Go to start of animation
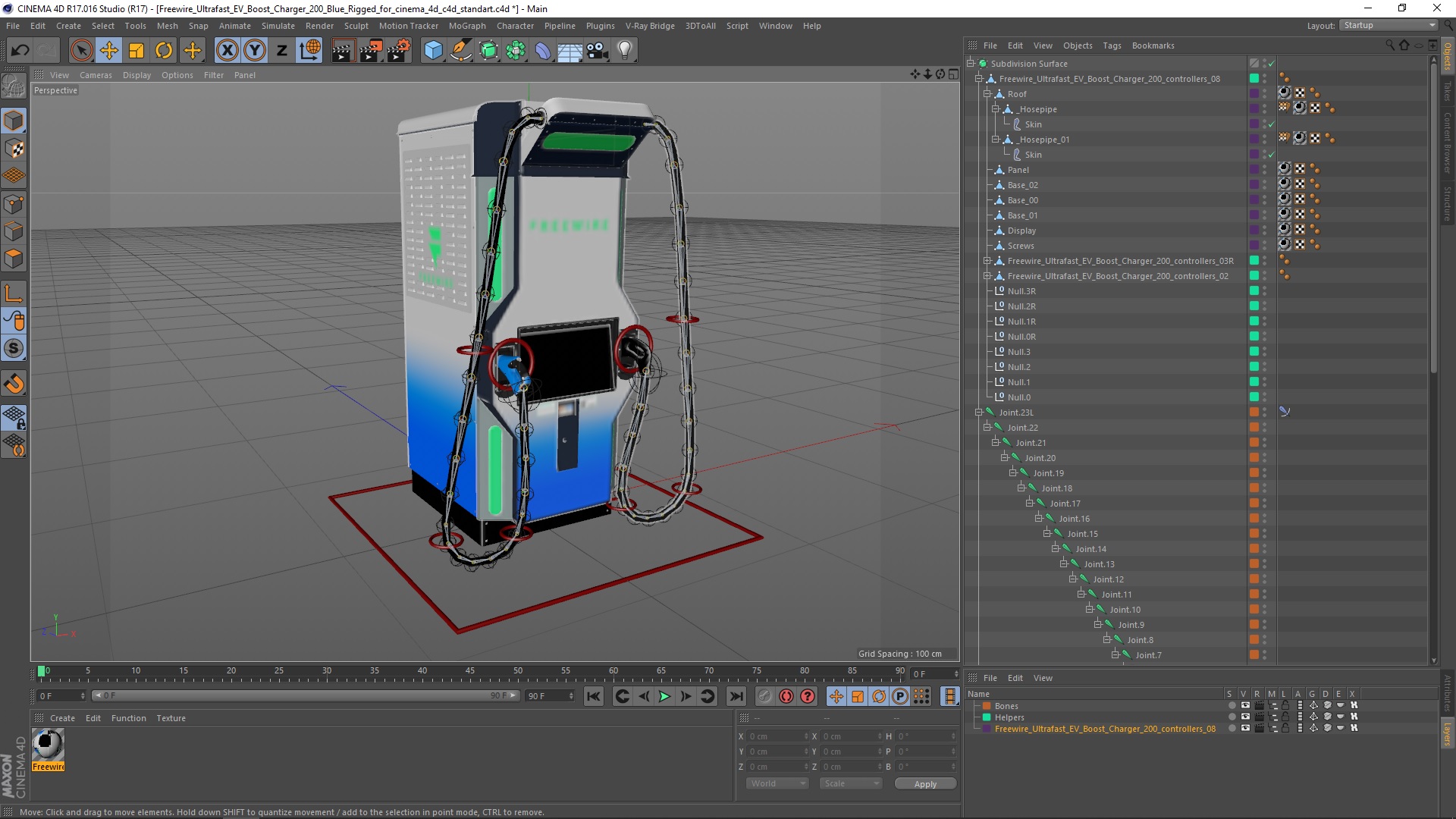This screenshot has height=819, width=1456. pyautogui.click(x=594, y=696)
